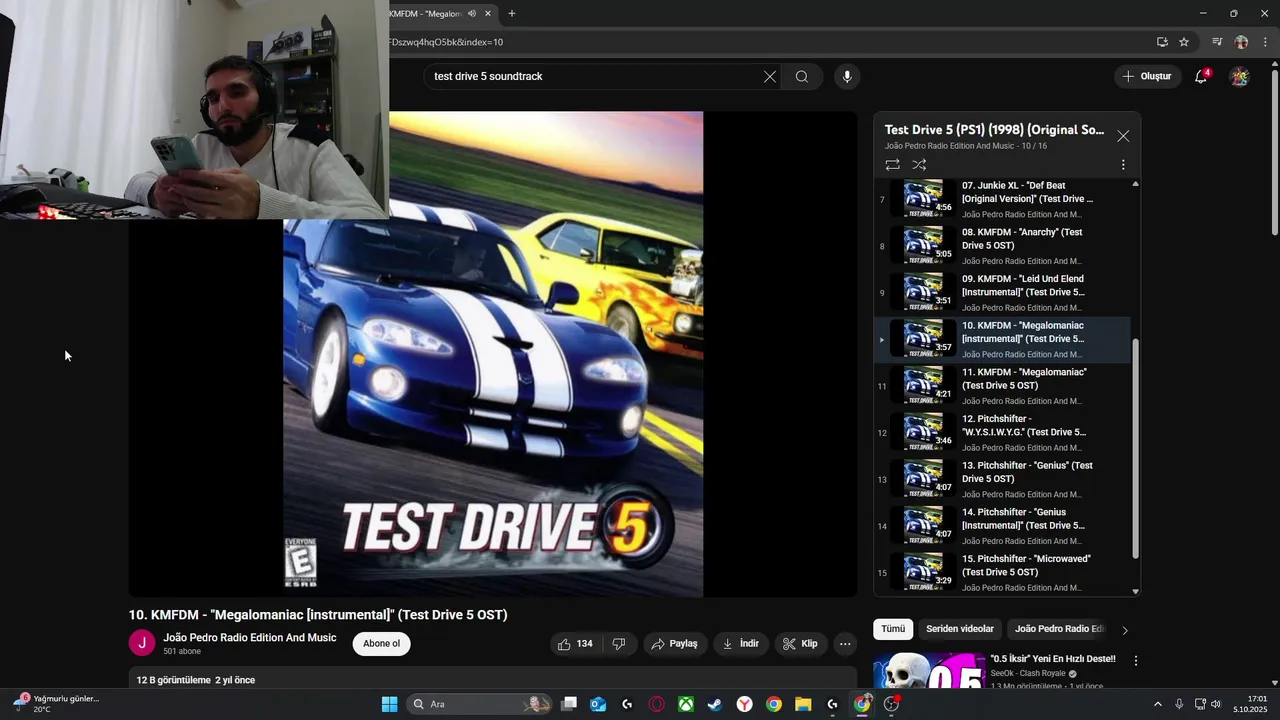Open the browser media controls icon
The width and height of the screenshot is (1280, 720).
click(1217, 42)
